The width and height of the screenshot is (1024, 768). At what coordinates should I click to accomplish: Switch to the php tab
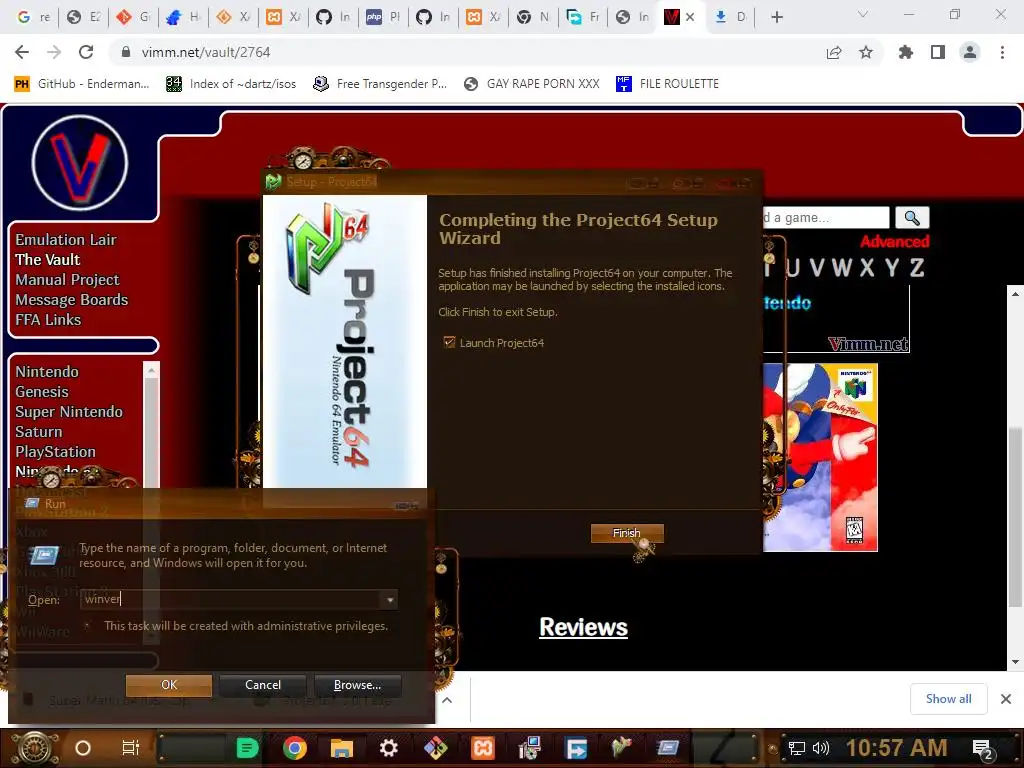click(383, 17)
